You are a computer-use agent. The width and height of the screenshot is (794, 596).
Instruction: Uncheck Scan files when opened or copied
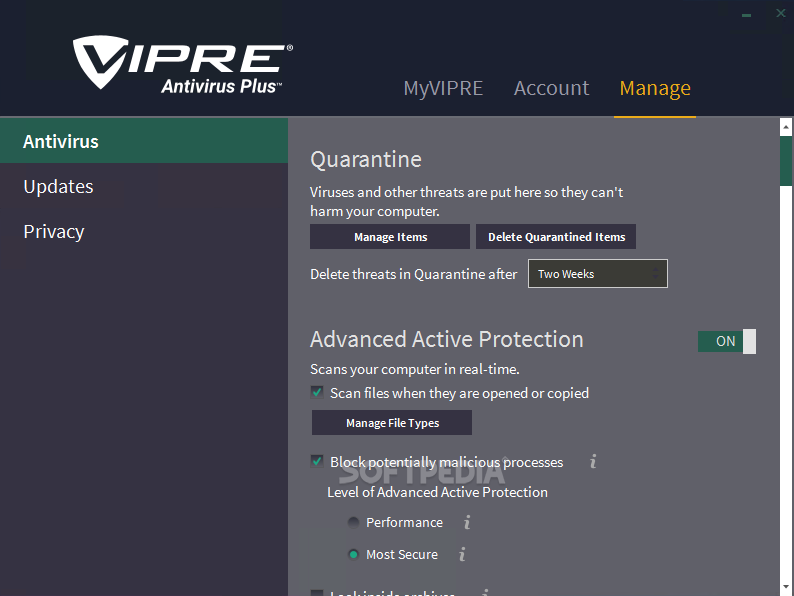point(317,392)
